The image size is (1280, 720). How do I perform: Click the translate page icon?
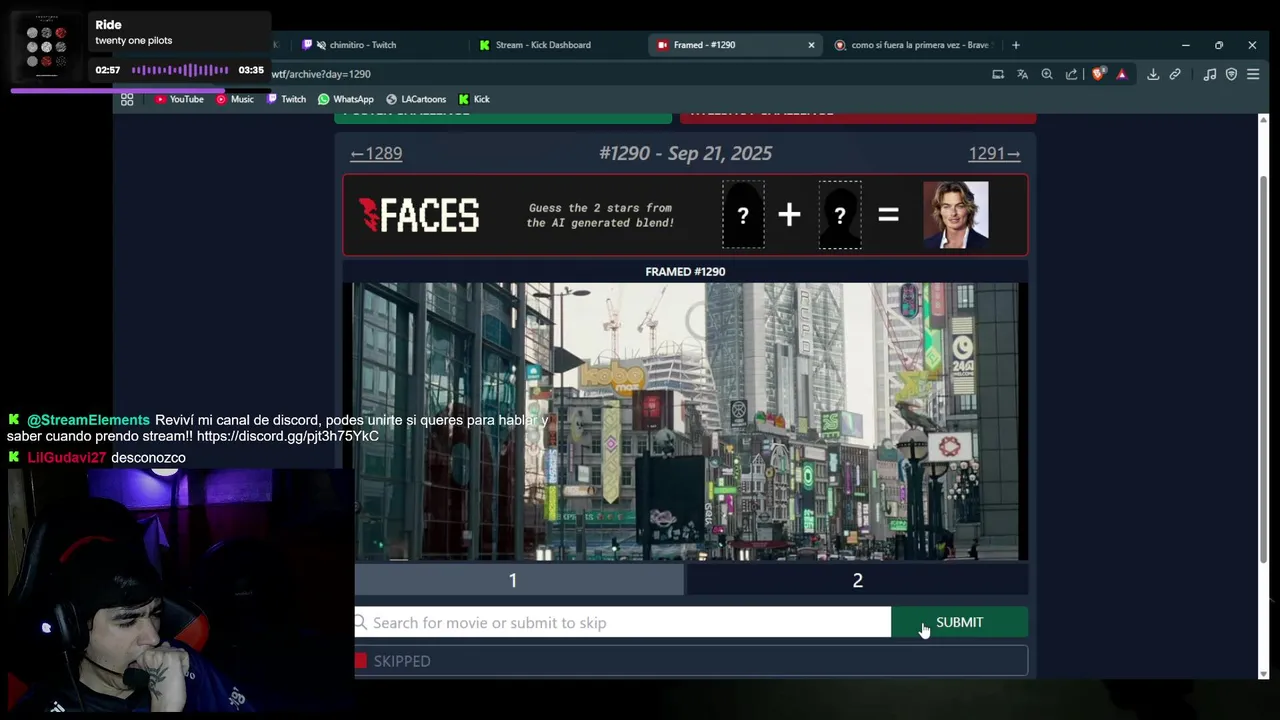click(x=1022, y=74)
